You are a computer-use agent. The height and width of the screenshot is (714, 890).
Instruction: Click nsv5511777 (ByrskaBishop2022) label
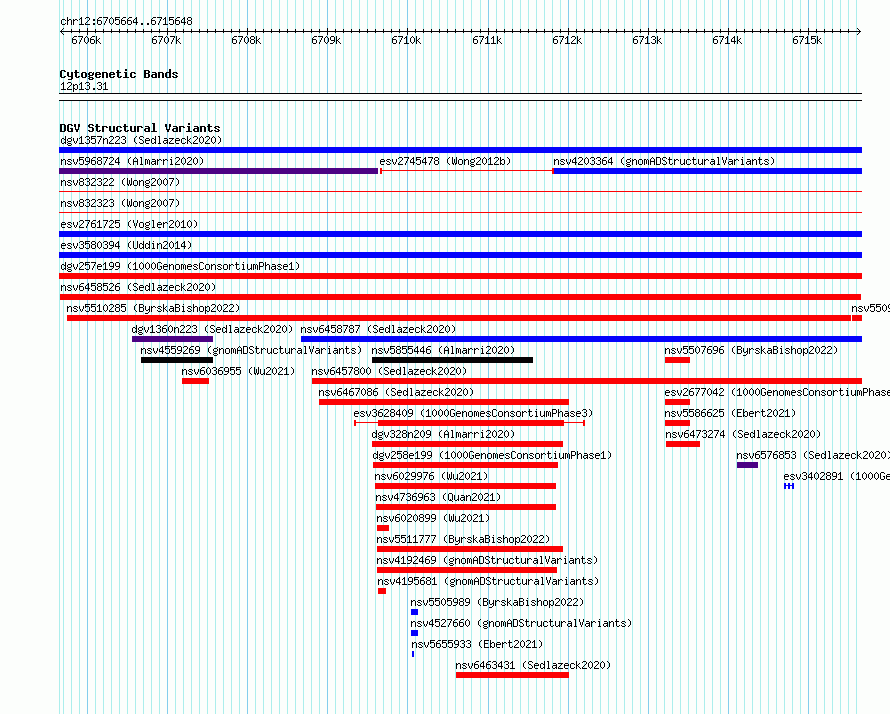point(463,539)
